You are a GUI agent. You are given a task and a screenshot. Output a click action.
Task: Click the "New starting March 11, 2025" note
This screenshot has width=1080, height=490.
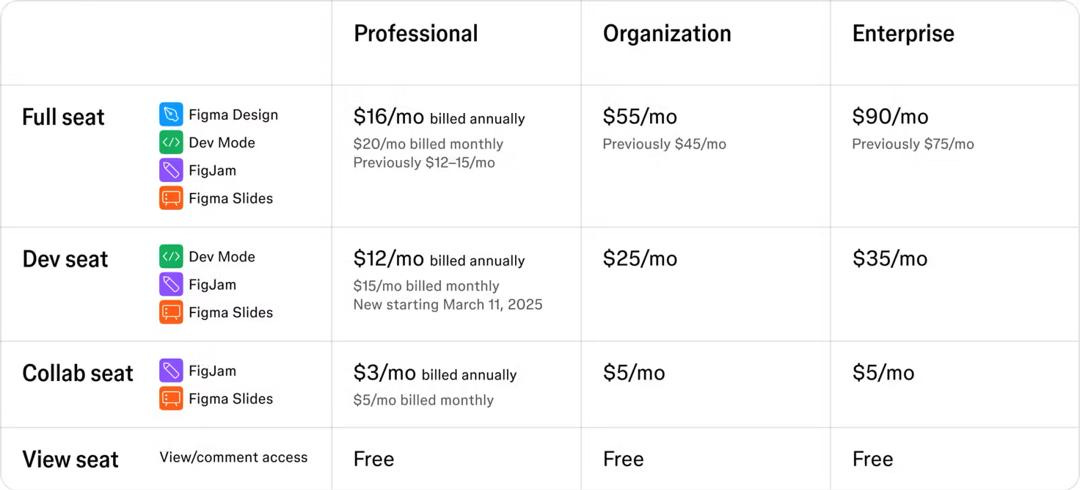(x=448, y=304)
